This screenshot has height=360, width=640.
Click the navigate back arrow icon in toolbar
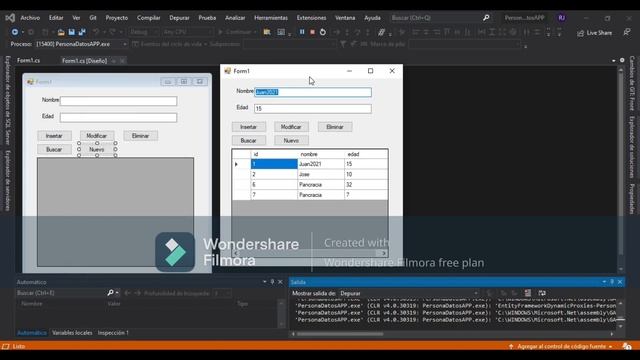tap(15, 32)
